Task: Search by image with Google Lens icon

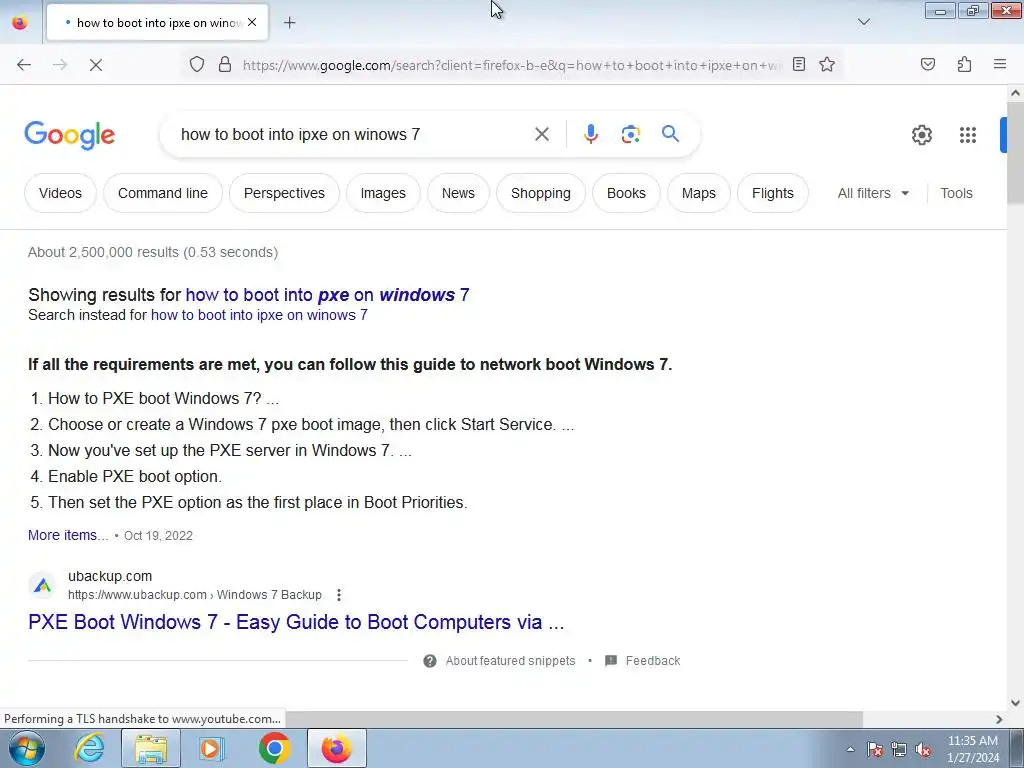Action: point(630,135)
